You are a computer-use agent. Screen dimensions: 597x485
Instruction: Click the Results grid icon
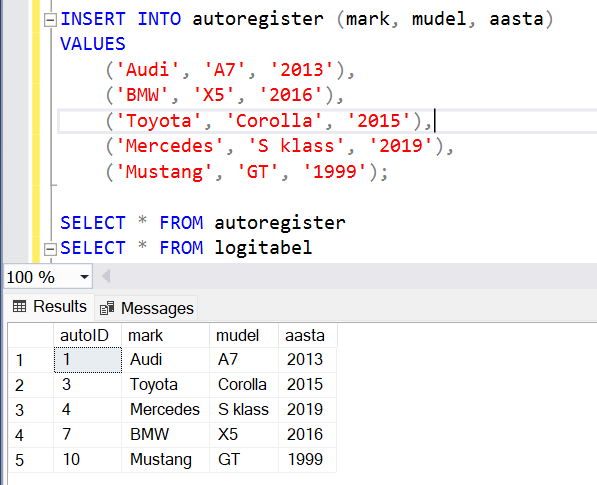[19, 306]
